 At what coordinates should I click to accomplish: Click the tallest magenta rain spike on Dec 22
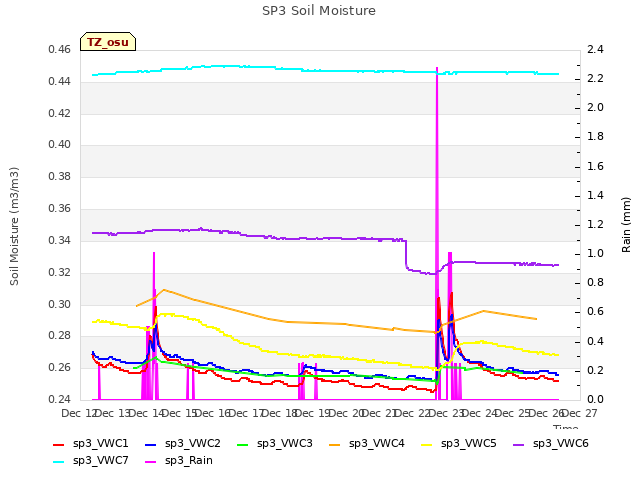click(x=437, y=233)
